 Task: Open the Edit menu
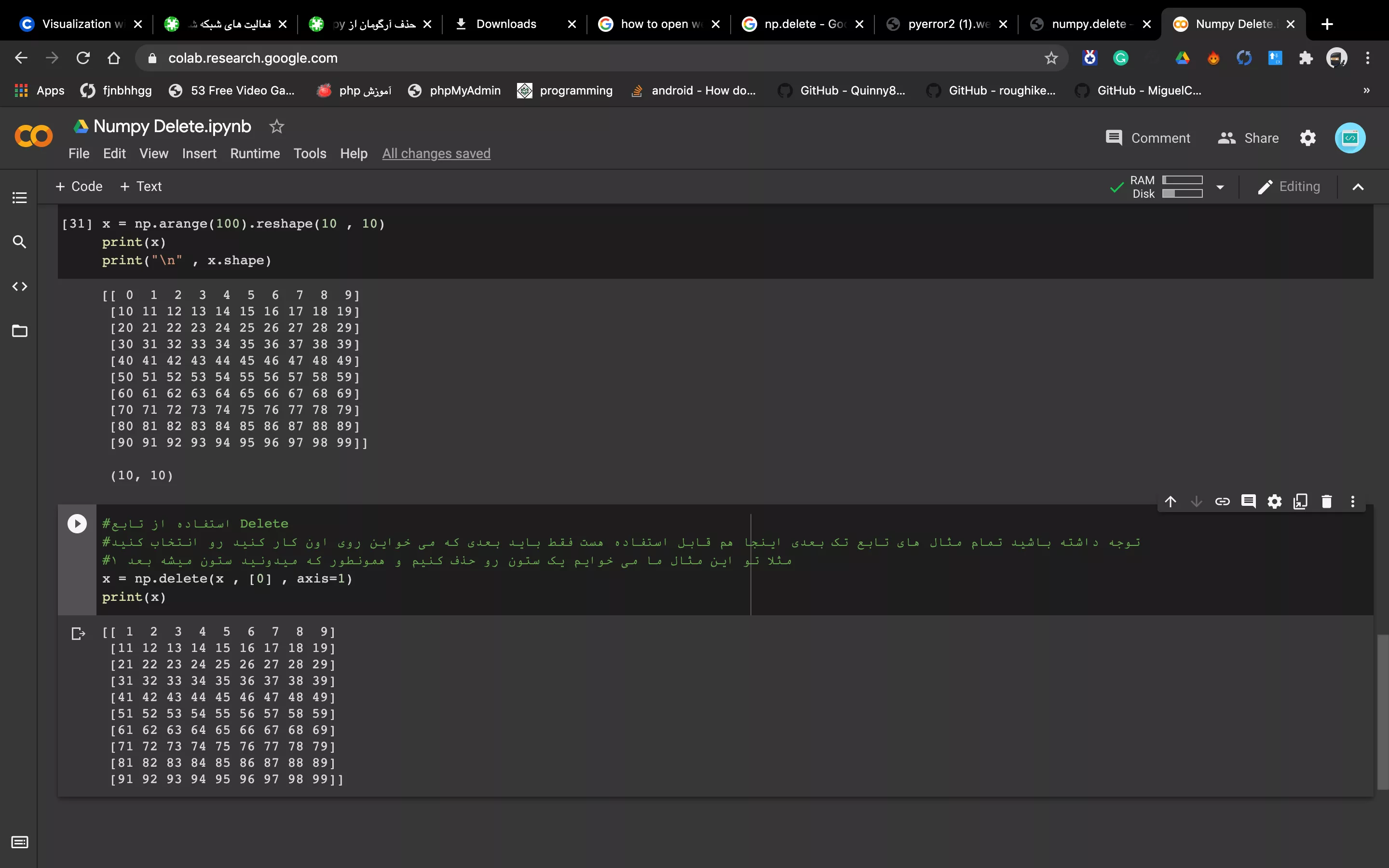(x=114, y=154)
